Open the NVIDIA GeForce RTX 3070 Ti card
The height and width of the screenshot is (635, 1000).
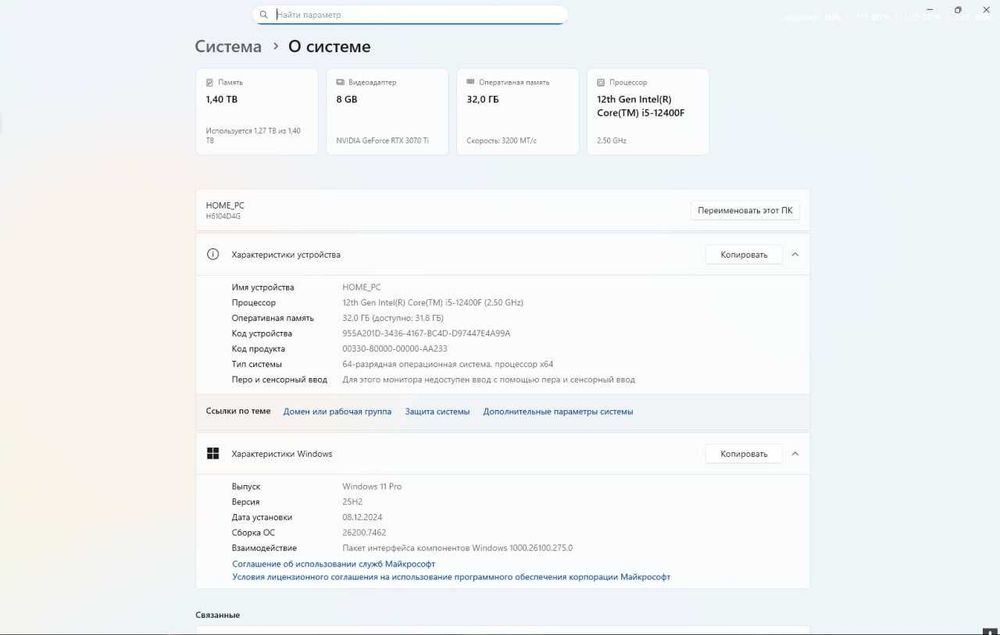[x=386, y=112]
